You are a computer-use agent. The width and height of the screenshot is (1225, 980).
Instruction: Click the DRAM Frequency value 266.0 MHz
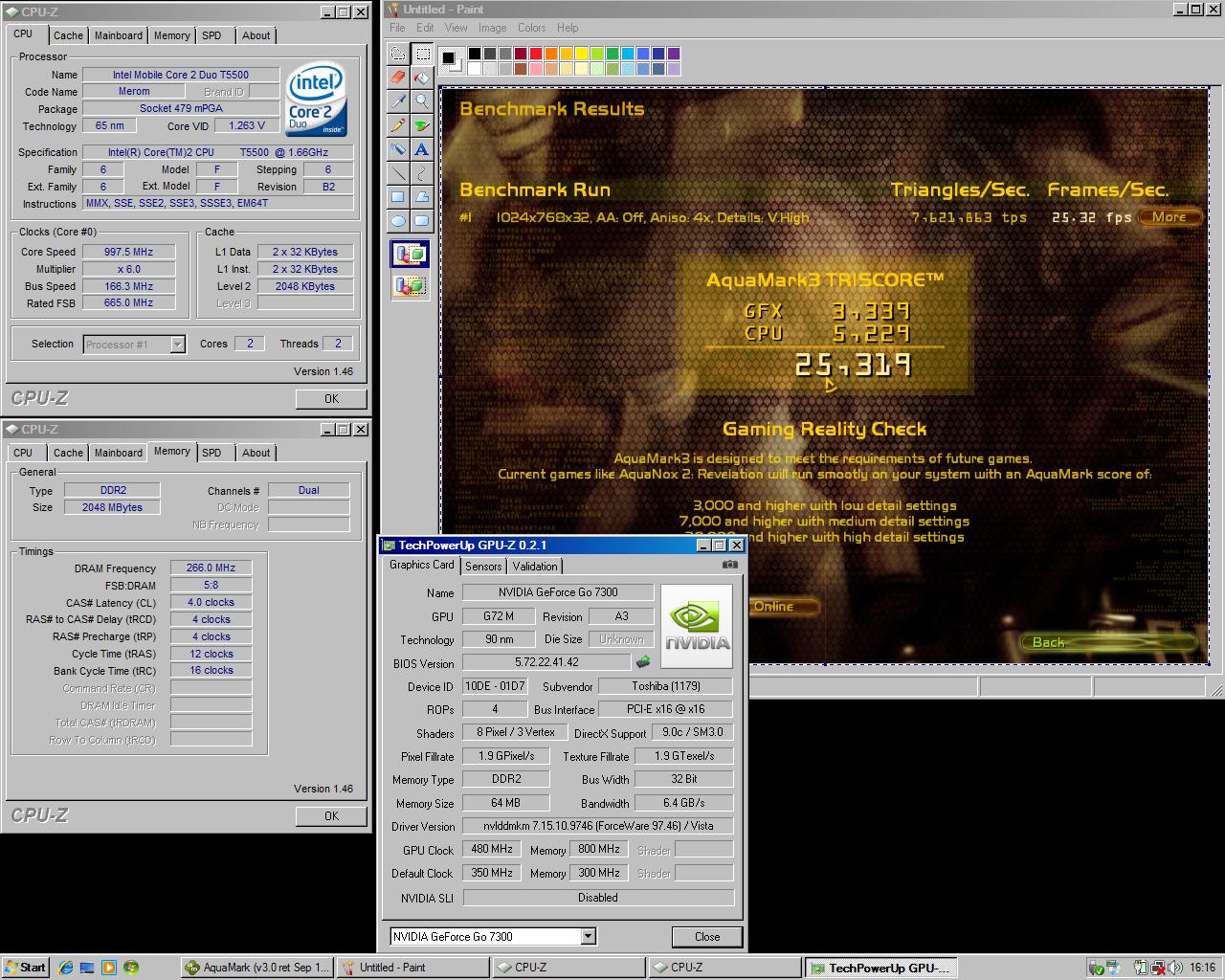(212, 568)
